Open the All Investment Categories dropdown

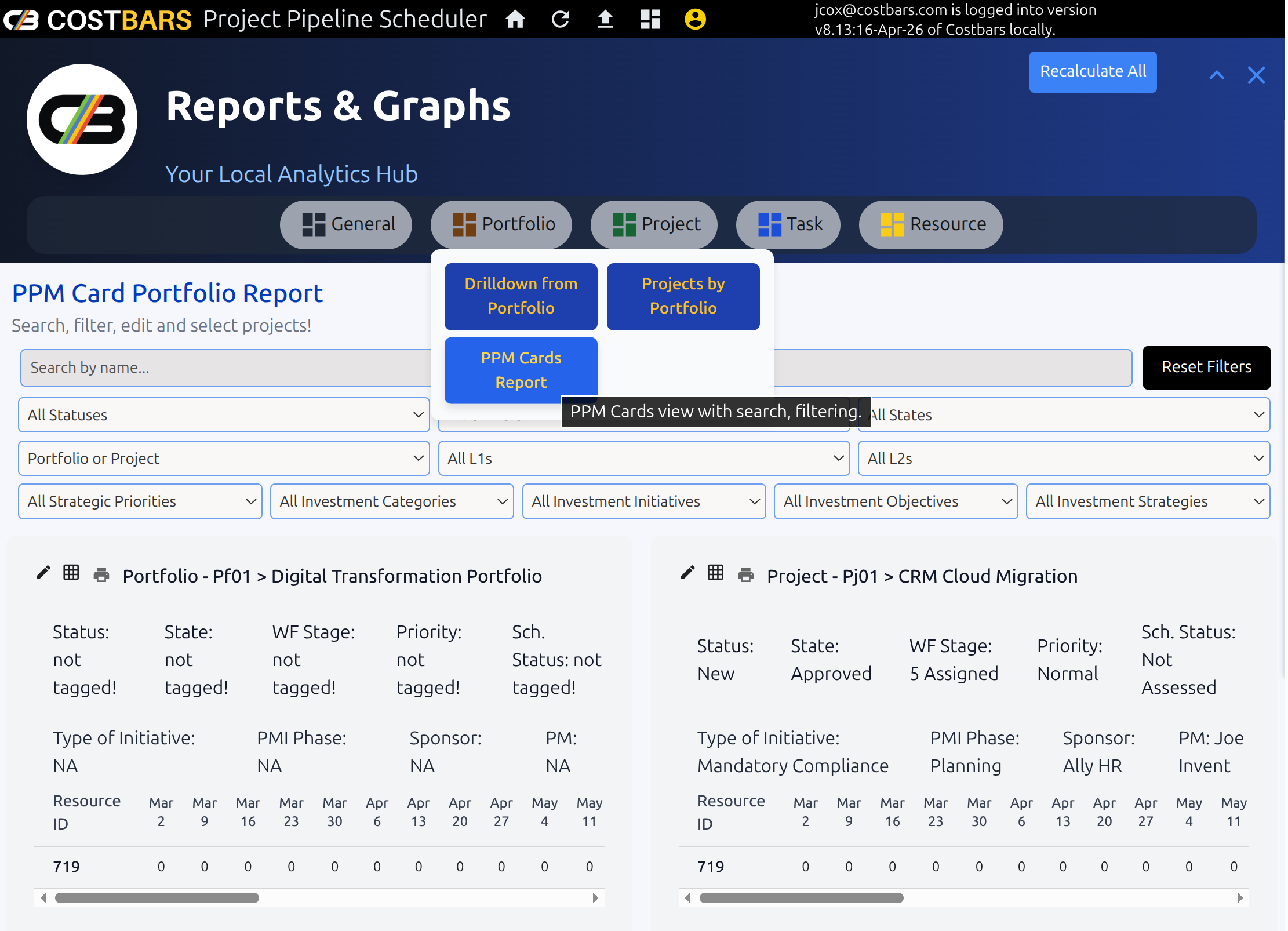click(x=392, y=501)
